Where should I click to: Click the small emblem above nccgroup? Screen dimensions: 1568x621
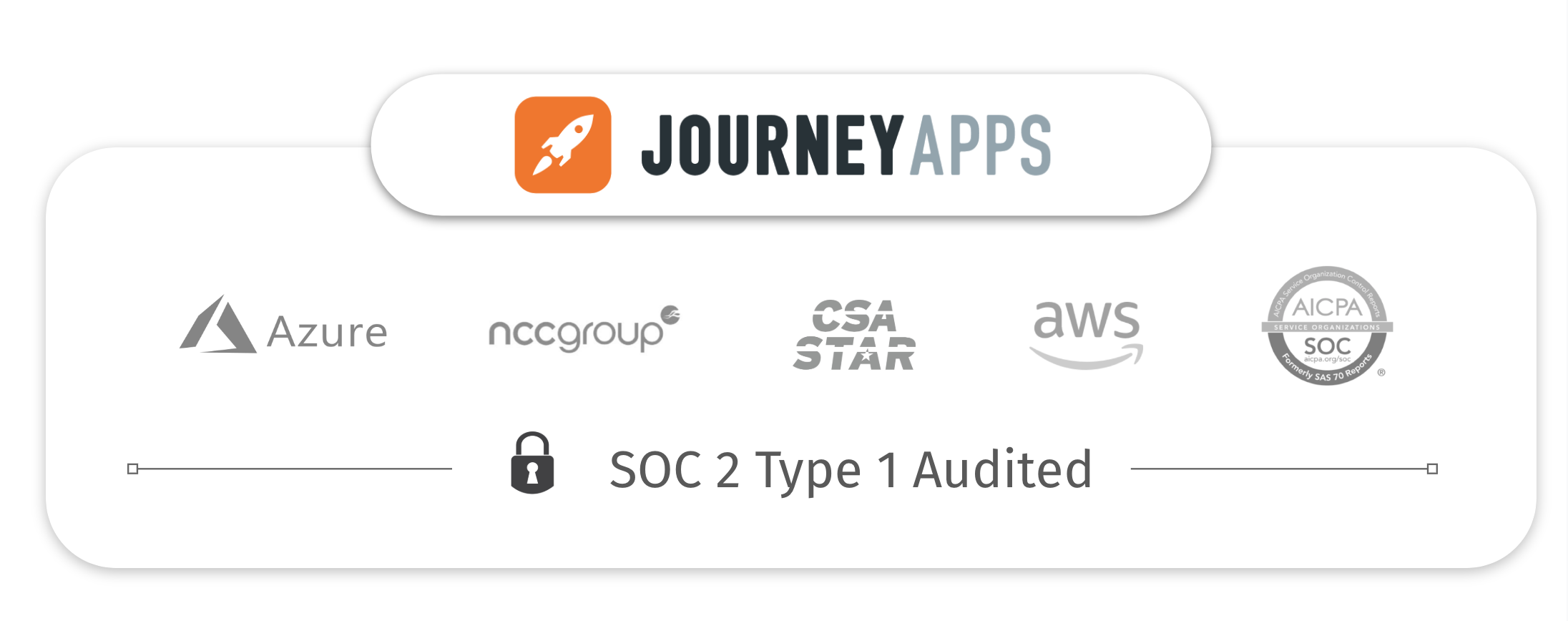pos(670,314)
